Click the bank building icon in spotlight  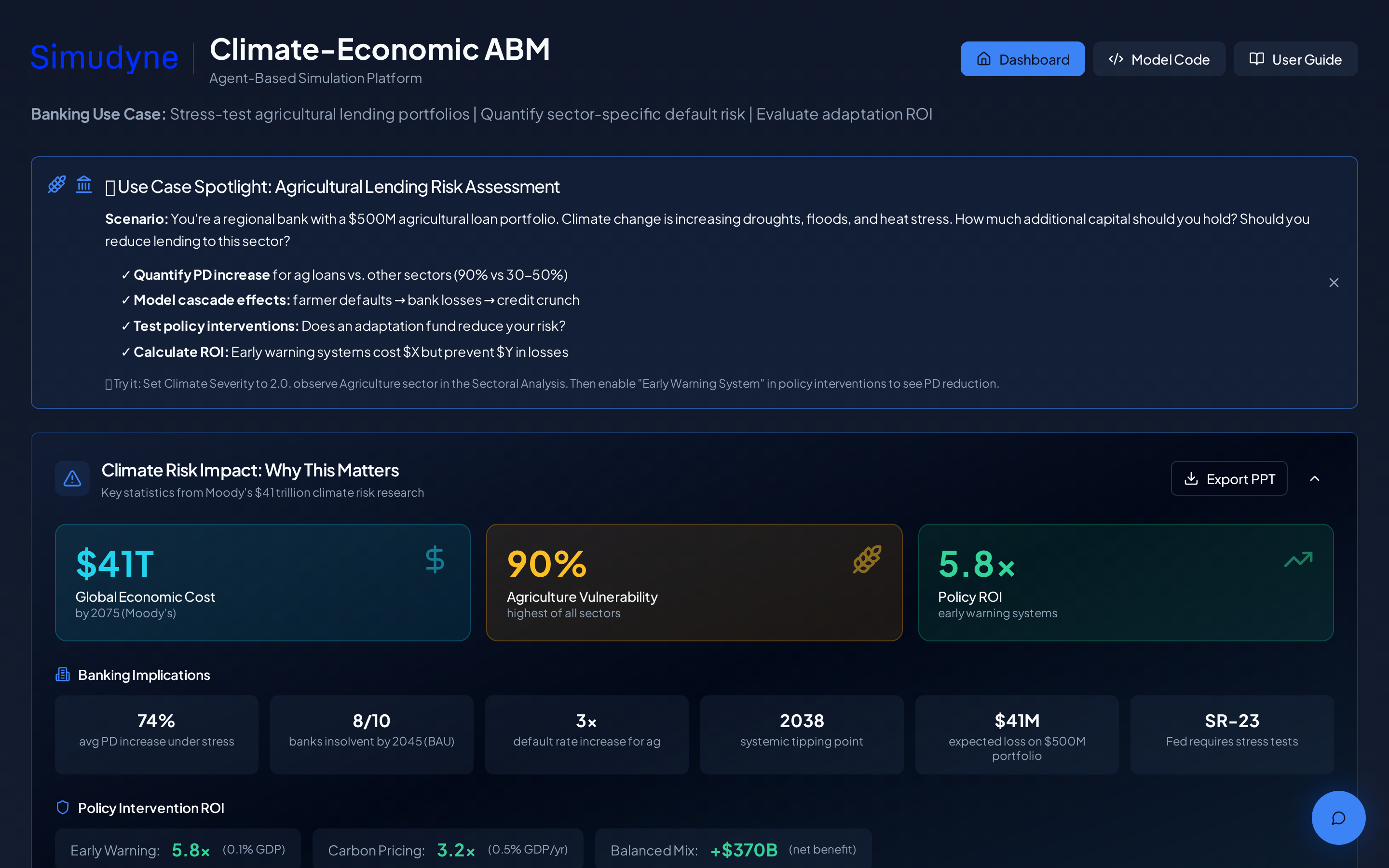(84, 184)
